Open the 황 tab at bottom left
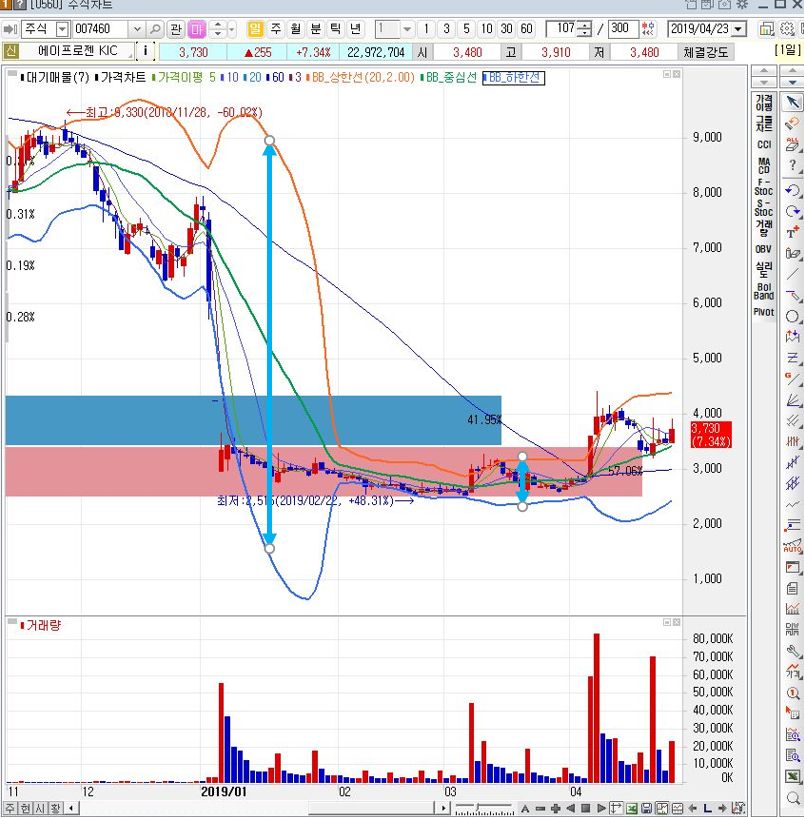 (x=55, y=809)
